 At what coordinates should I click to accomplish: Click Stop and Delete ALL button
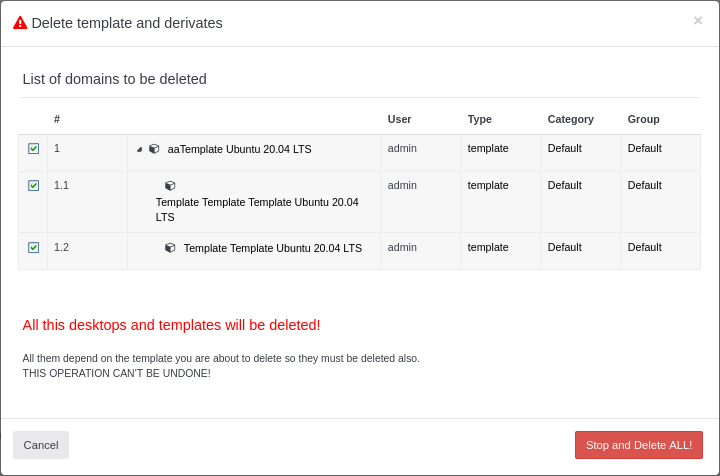638,445
